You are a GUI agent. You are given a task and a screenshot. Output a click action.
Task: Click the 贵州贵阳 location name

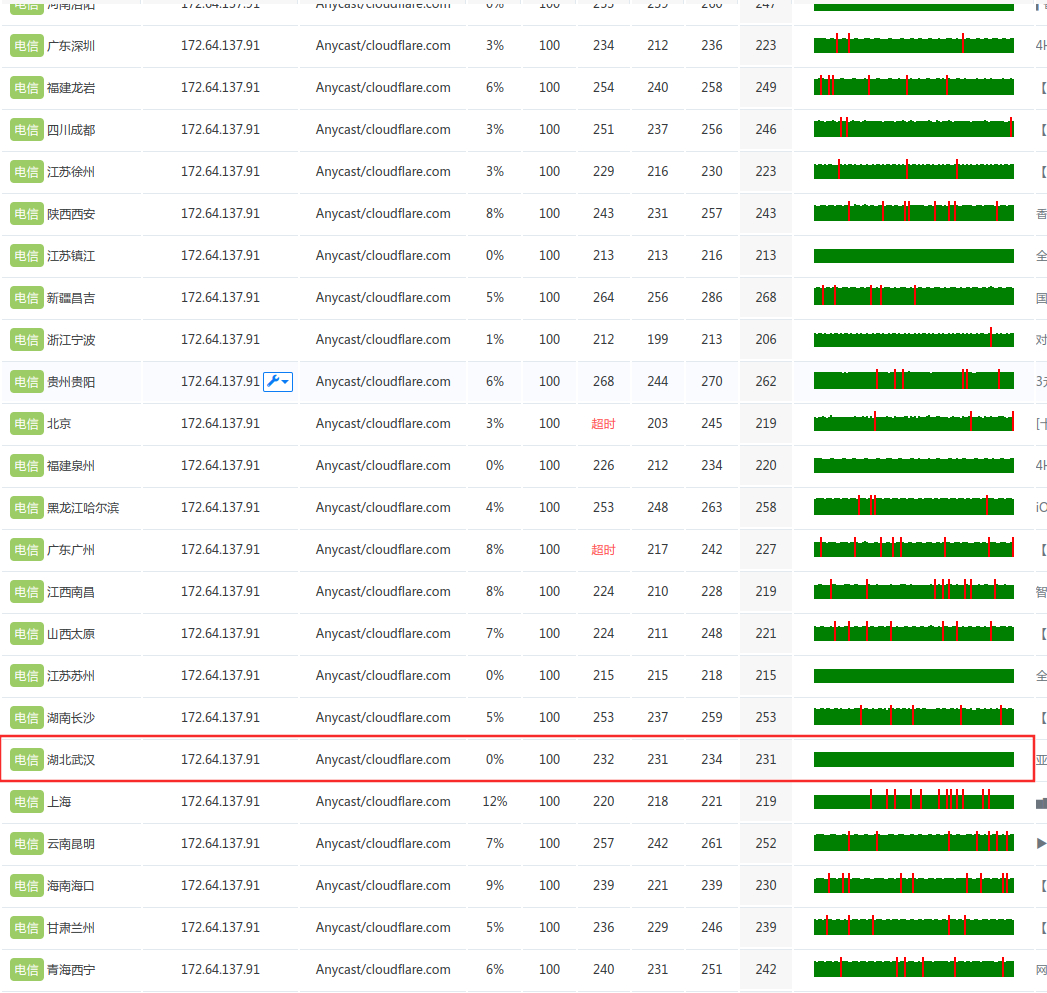(71, 382)
